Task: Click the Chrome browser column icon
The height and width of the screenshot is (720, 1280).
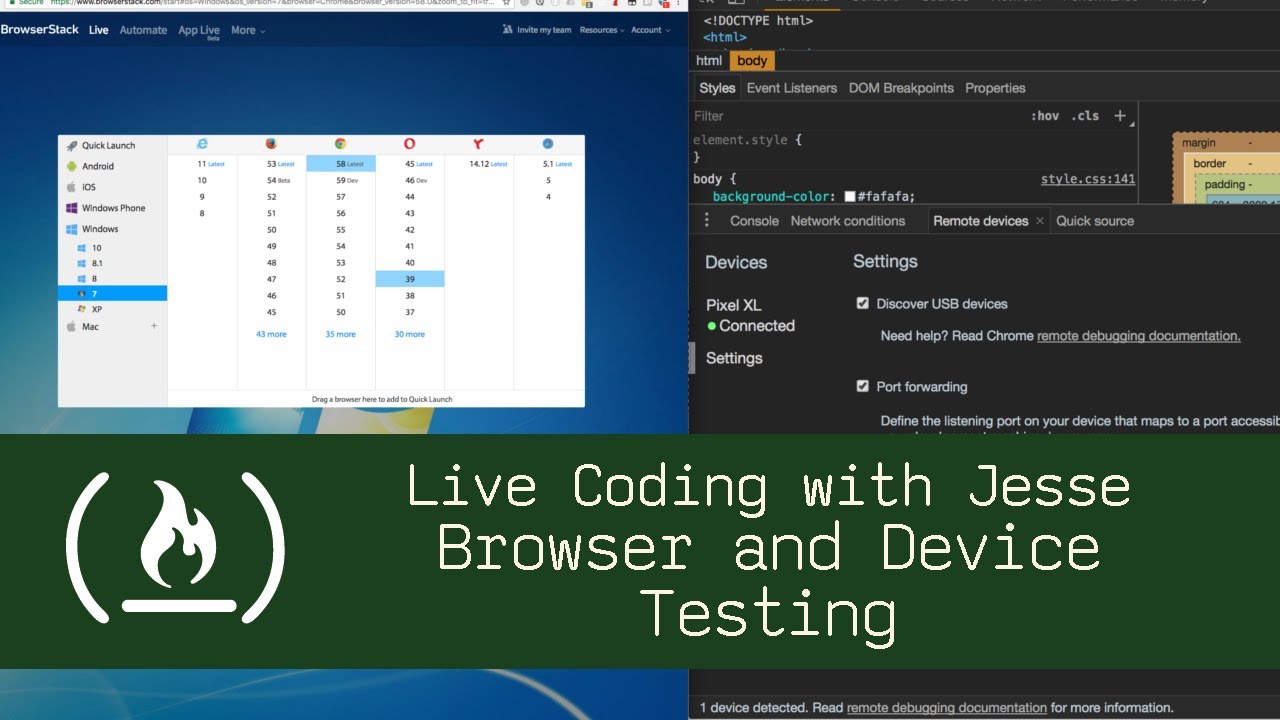Action: [x=340, y=144]
